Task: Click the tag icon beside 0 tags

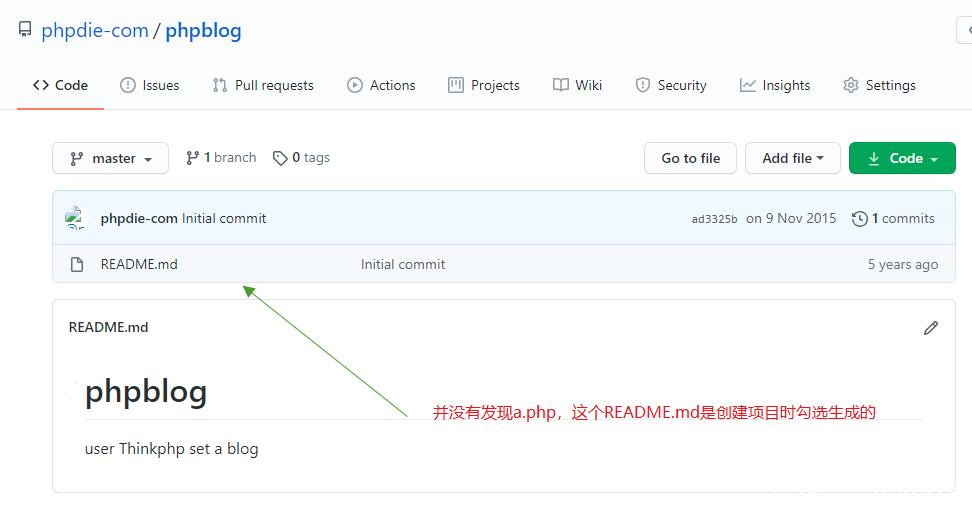Action: click(280, 158)
